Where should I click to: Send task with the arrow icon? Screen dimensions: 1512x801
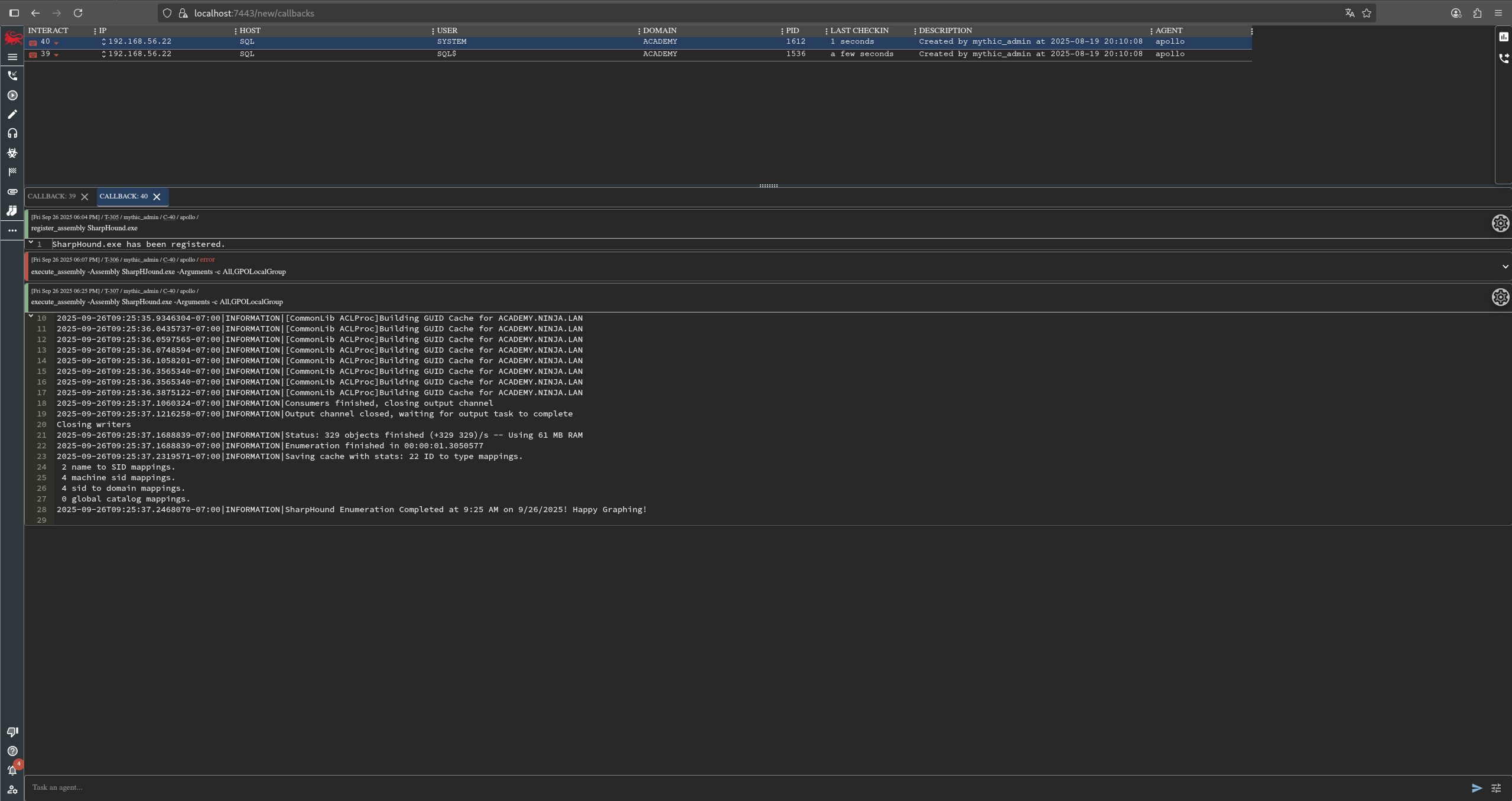(x=1476, y=788)
